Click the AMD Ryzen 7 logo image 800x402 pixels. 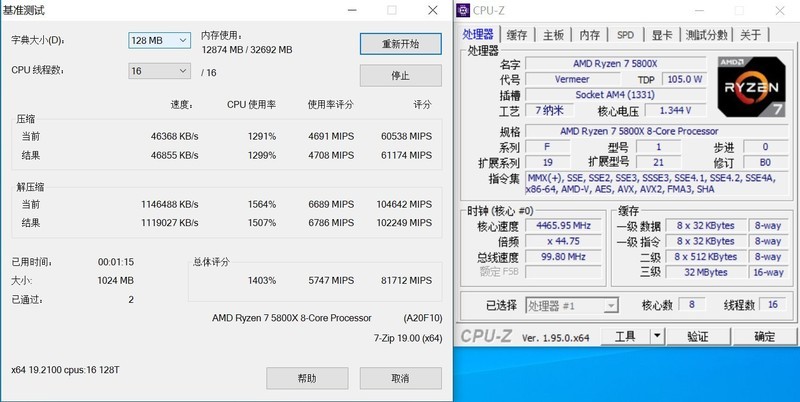tap(752, 87)
